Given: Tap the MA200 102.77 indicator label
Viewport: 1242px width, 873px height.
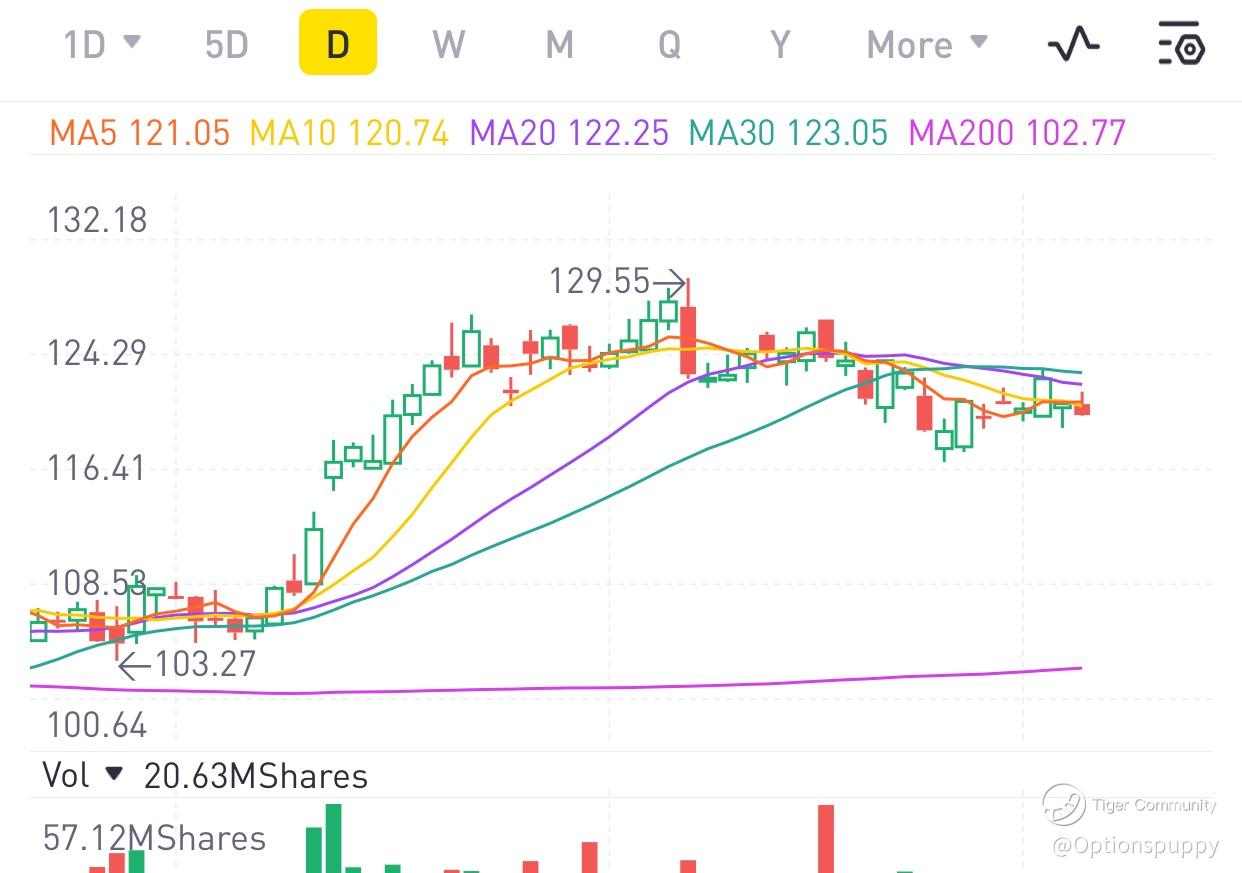Looking at the screenshot, I should coord(1017,132).
